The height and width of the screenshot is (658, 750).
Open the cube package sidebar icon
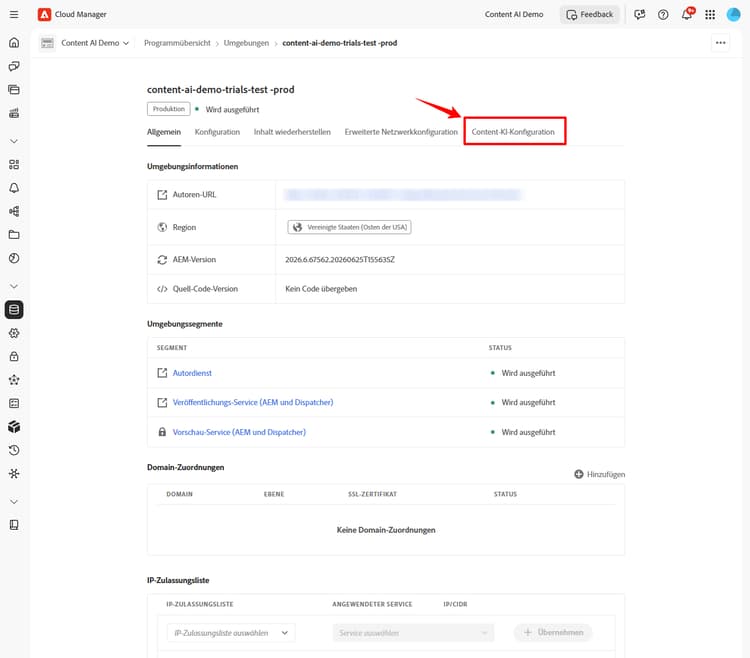14,427
